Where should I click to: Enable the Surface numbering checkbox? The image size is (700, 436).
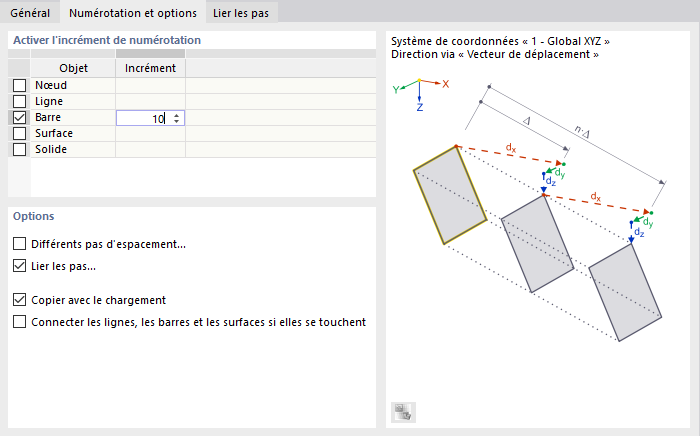19,133
